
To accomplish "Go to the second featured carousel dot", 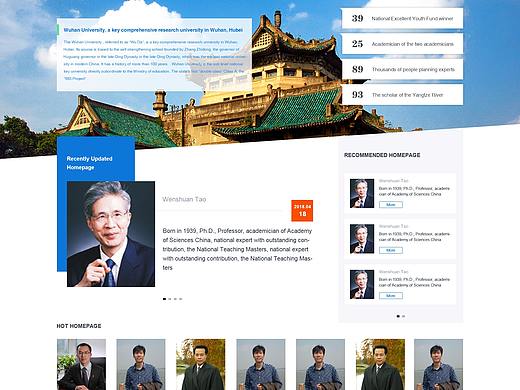I will click(170, 299).
